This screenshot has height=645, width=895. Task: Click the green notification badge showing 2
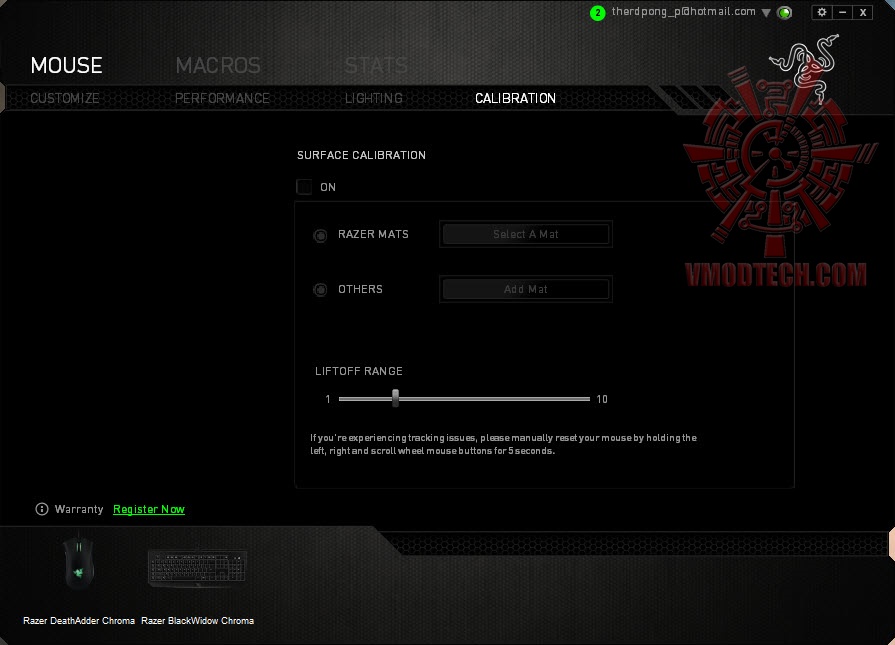click(x=597, y=13)
